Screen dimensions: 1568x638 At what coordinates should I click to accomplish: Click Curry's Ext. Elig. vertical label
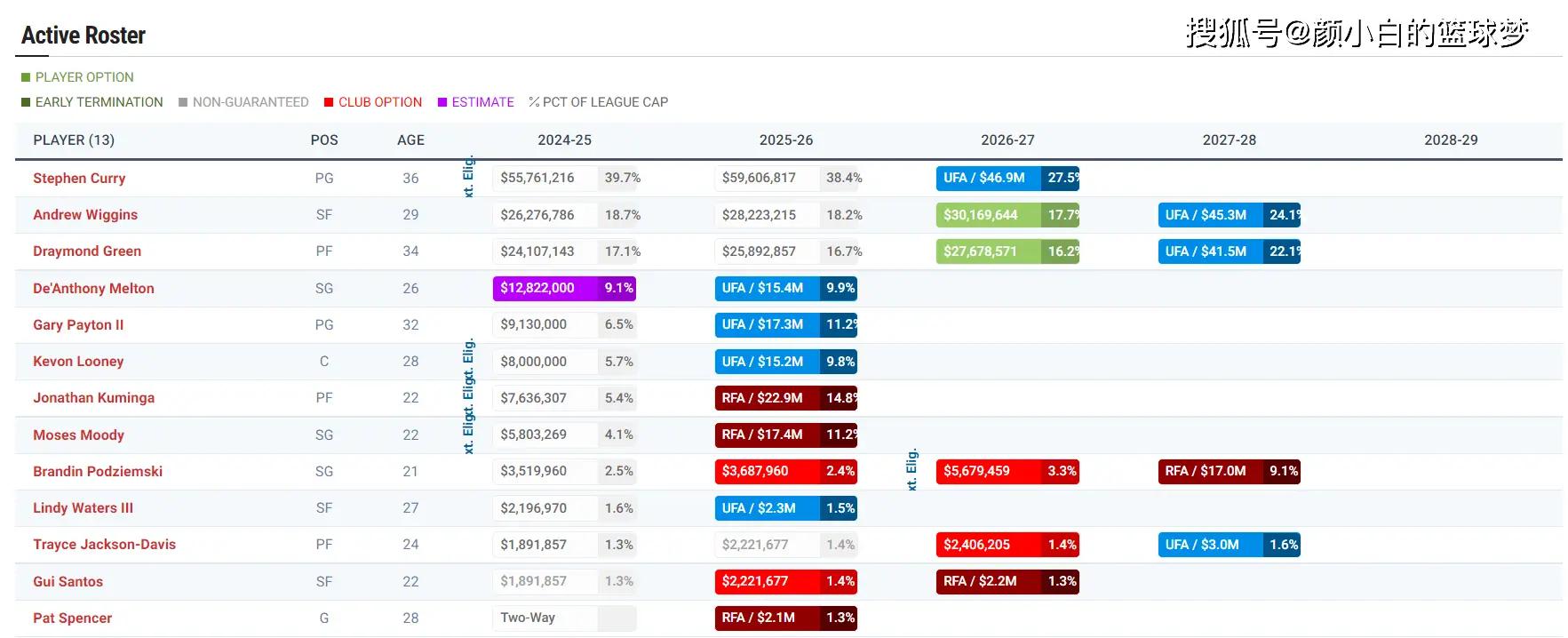(468, 177)
